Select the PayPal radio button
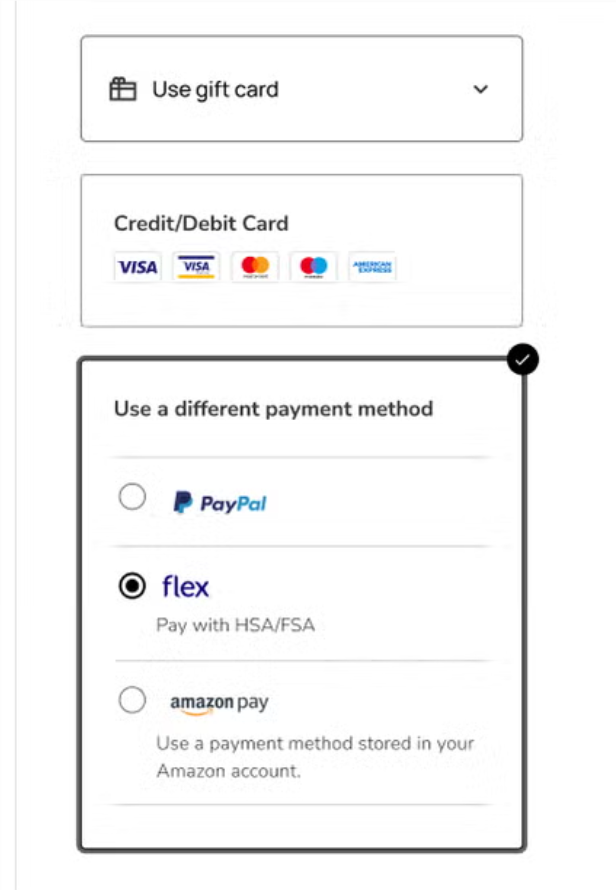 click(x=132, y=497)
